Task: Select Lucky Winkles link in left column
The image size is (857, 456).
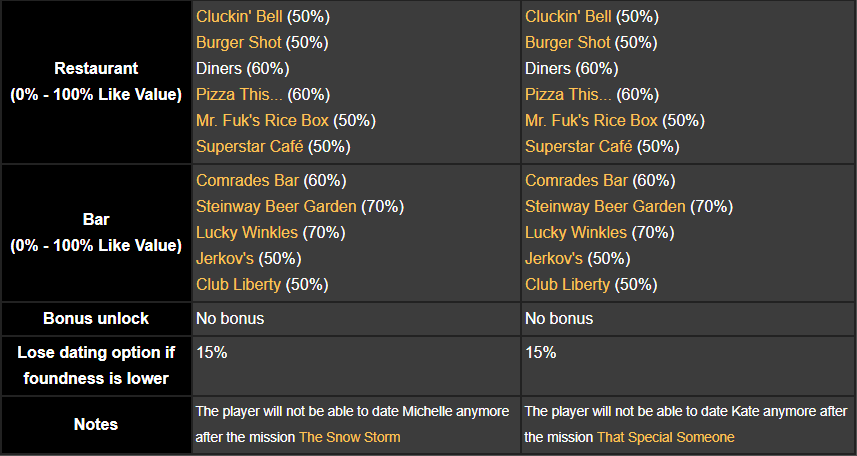Action: pyautogui.click(x=247, y=233)
